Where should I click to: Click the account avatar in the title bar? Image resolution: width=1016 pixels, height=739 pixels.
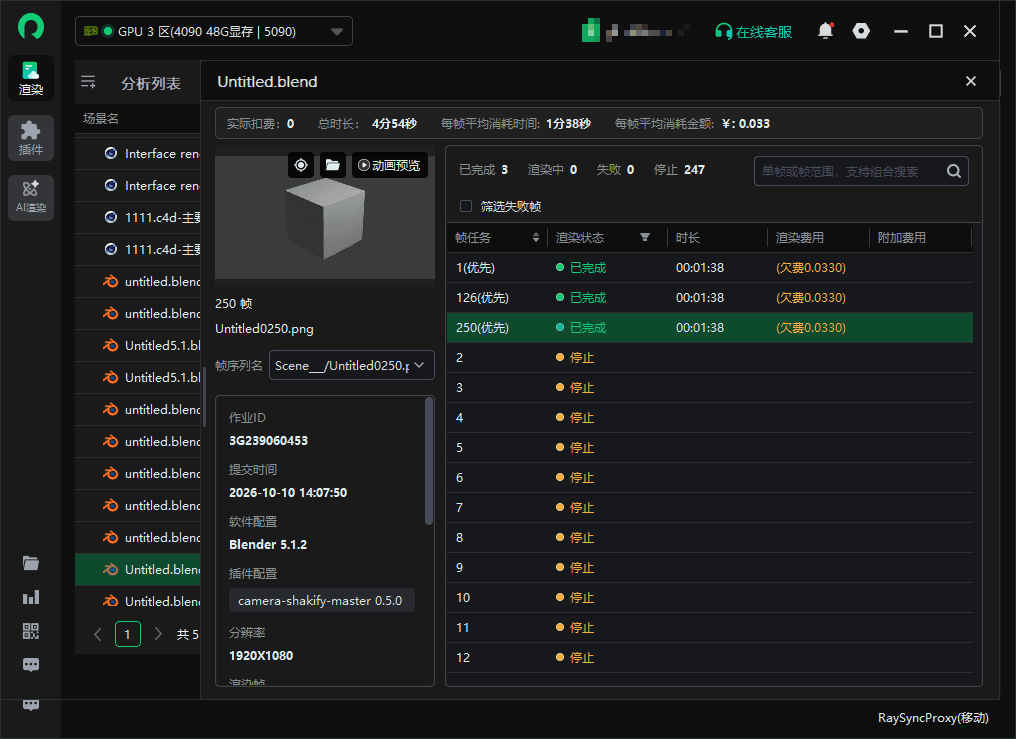click(x=590, y=30)
